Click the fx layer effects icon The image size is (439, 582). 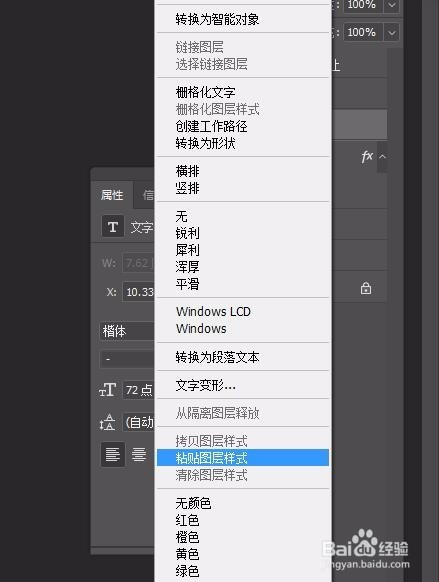coord(367,156)
